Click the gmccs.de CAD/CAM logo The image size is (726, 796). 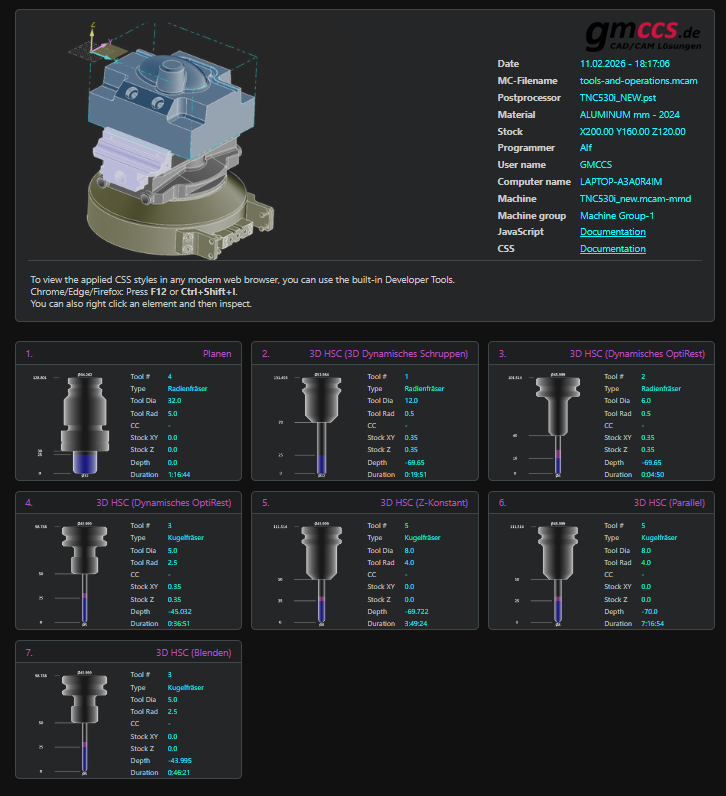click(642, 35)
